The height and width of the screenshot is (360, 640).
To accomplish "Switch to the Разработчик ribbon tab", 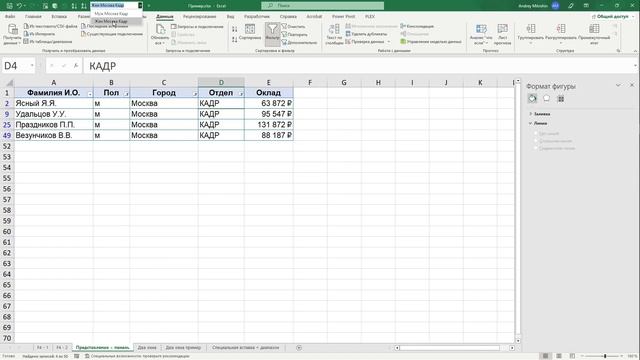I will (x=257, y=16).
